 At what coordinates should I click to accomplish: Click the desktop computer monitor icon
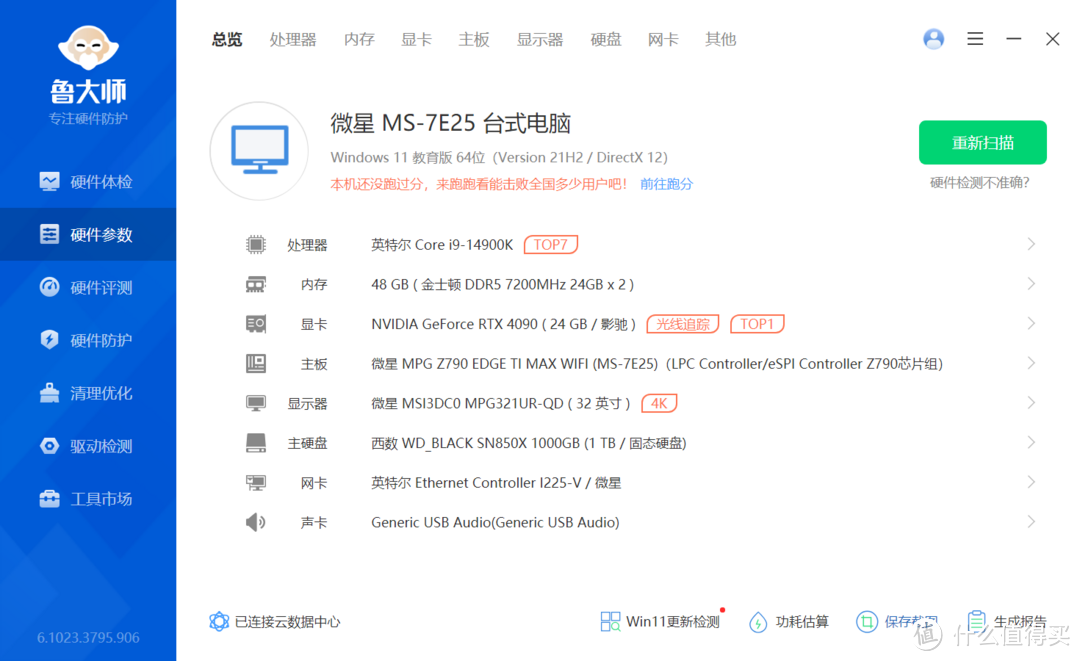click(260, 151)
